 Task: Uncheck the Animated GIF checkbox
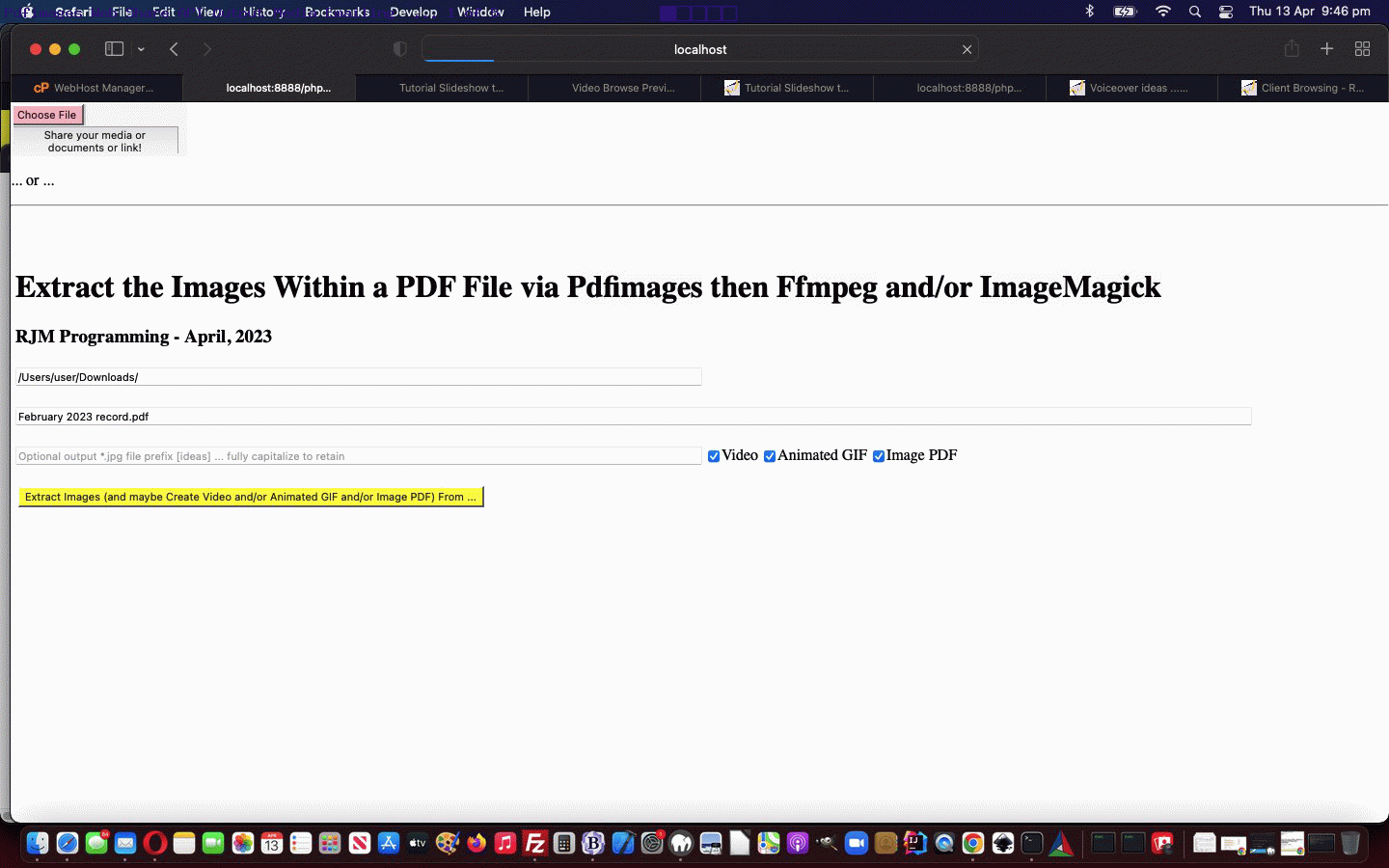click(x=770, y=456)
